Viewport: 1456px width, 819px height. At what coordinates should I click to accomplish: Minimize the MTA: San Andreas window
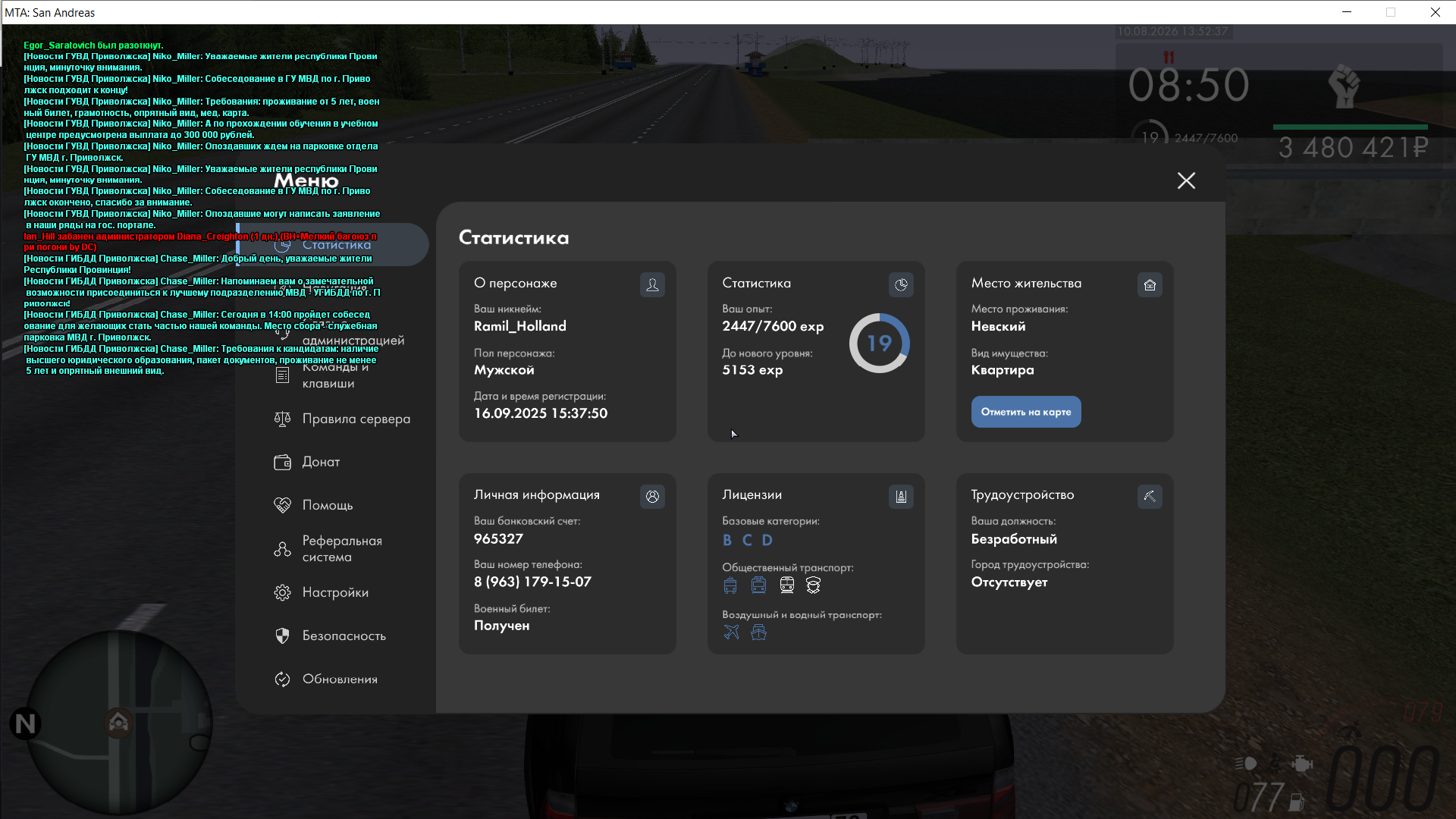(1347, 12)
